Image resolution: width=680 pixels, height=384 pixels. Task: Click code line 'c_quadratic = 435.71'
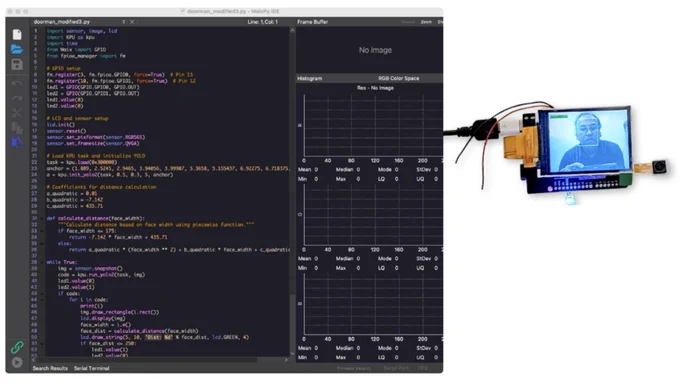pyautogui.click(x=75, y=206)
